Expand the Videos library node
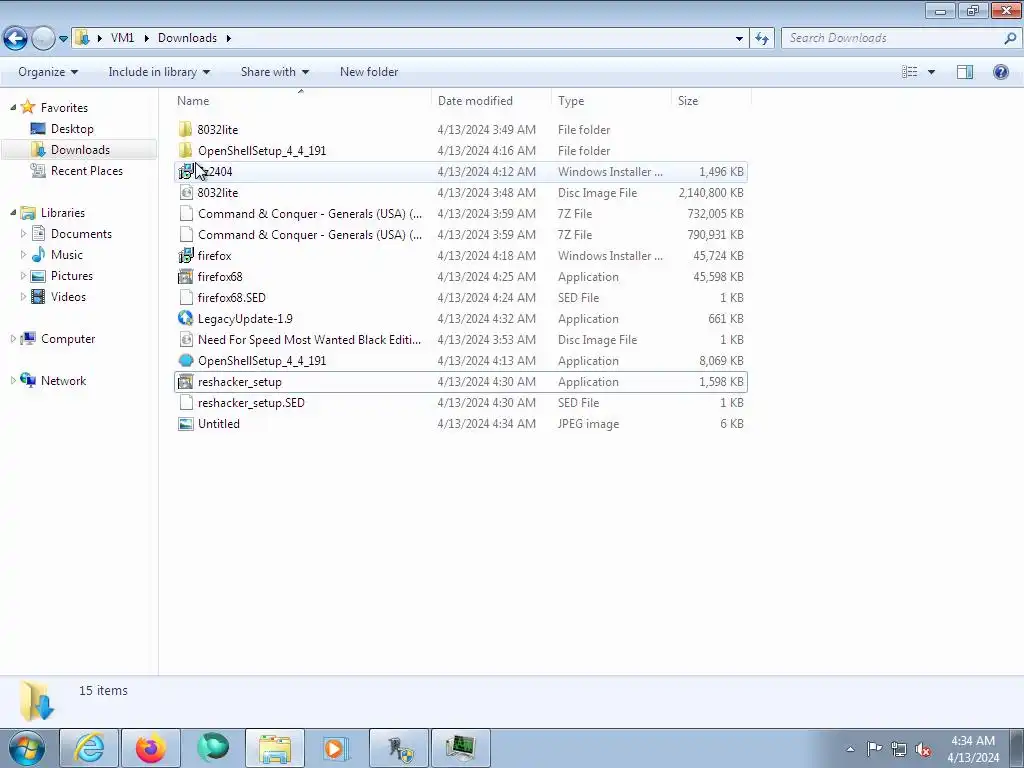Image resolution: width=1024 pixels, height=768 pixels. coord(24,296)
